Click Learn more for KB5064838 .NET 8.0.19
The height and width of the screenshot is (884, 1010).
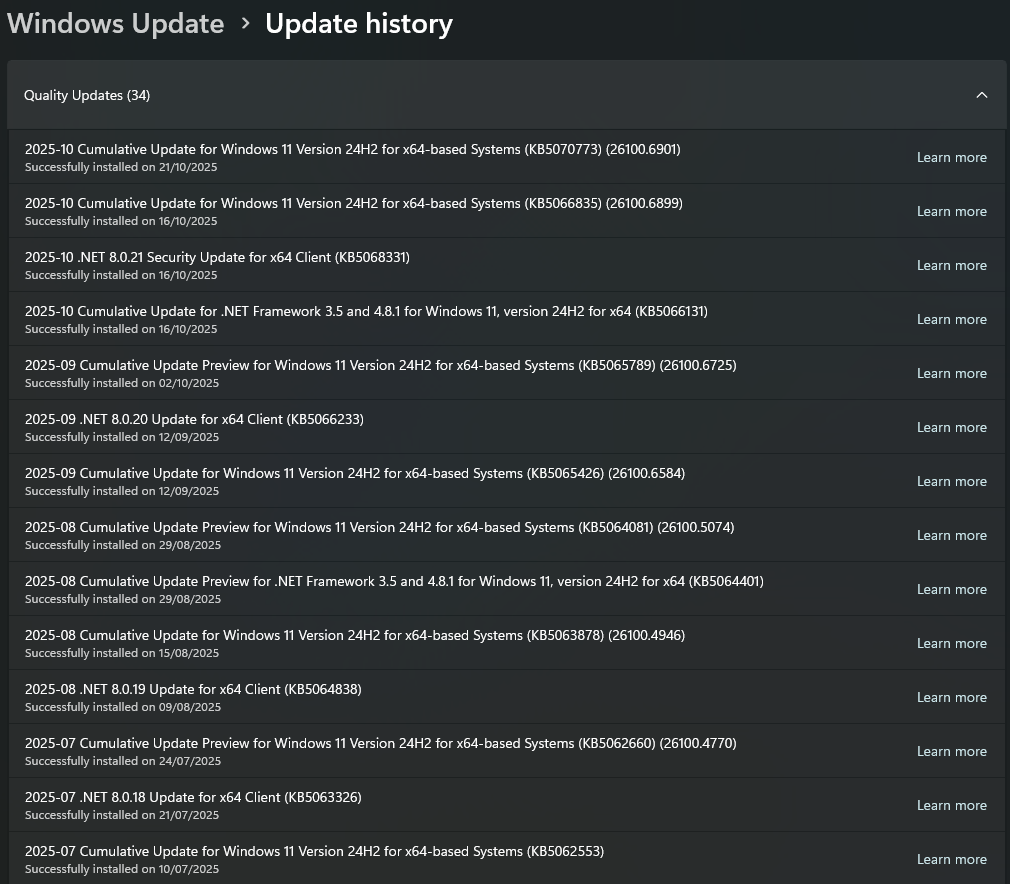(x=951, y=697)
